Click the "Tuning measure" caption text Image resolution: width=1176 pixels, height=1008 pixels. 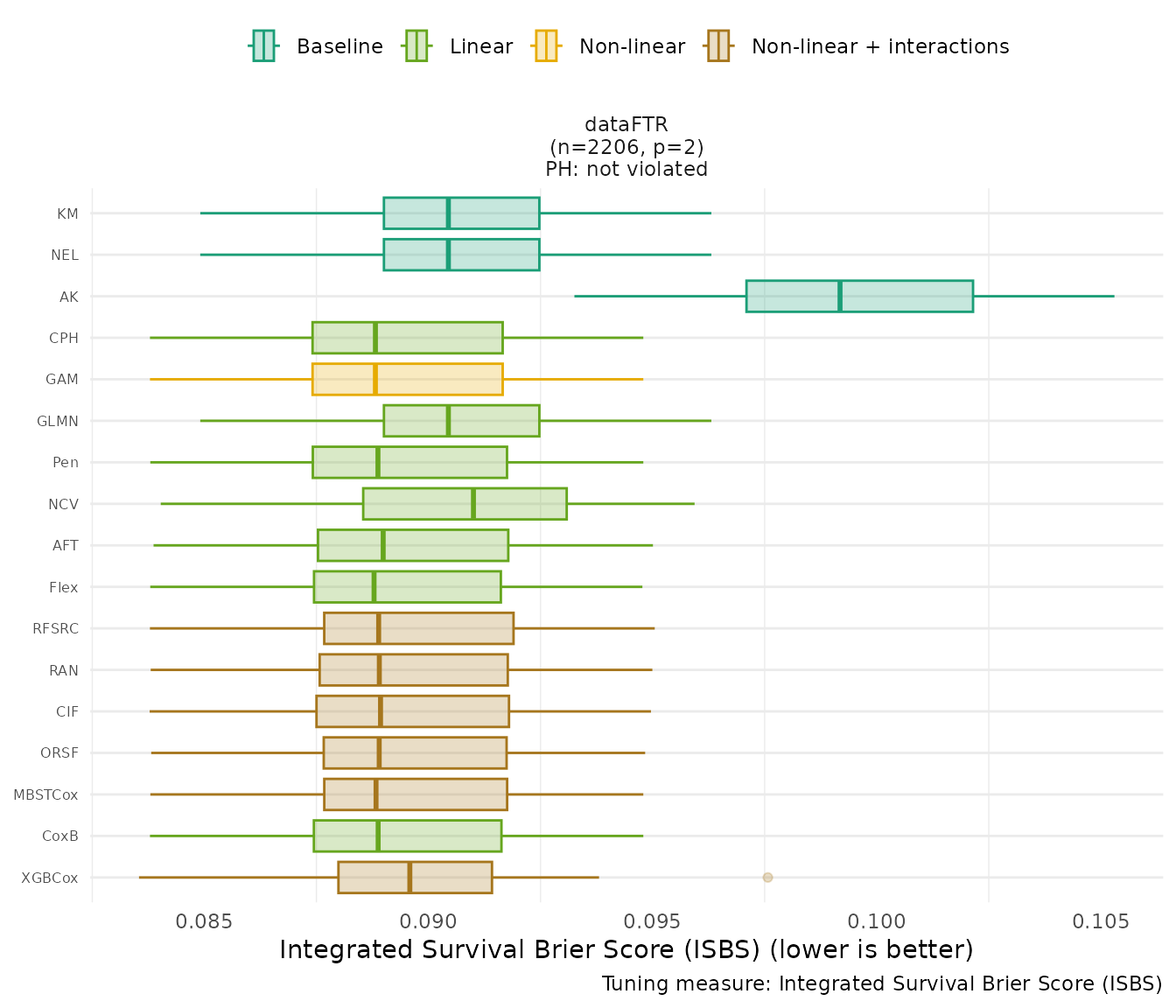(x=881, y=983)
